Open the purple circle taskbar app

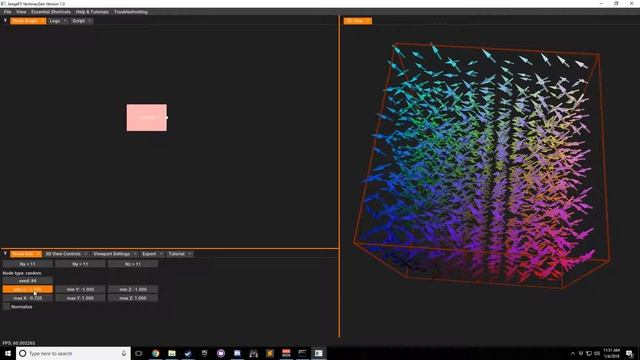tap(221, 353)
